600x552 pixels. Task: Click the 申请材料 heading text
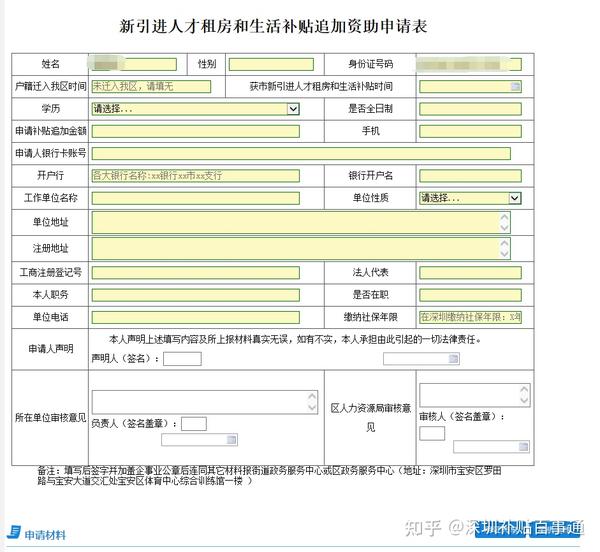[45, 535]
